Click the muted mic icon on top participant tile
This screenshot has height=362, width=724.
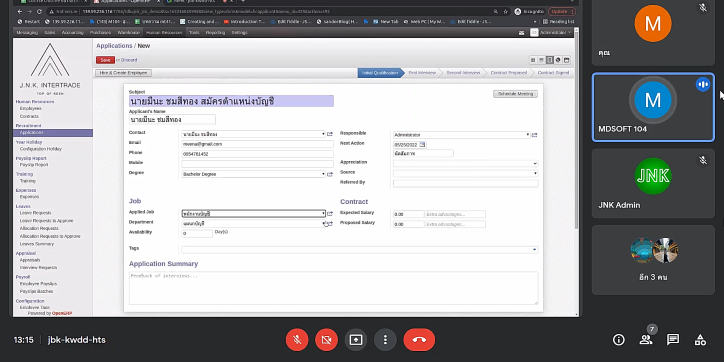703,8
